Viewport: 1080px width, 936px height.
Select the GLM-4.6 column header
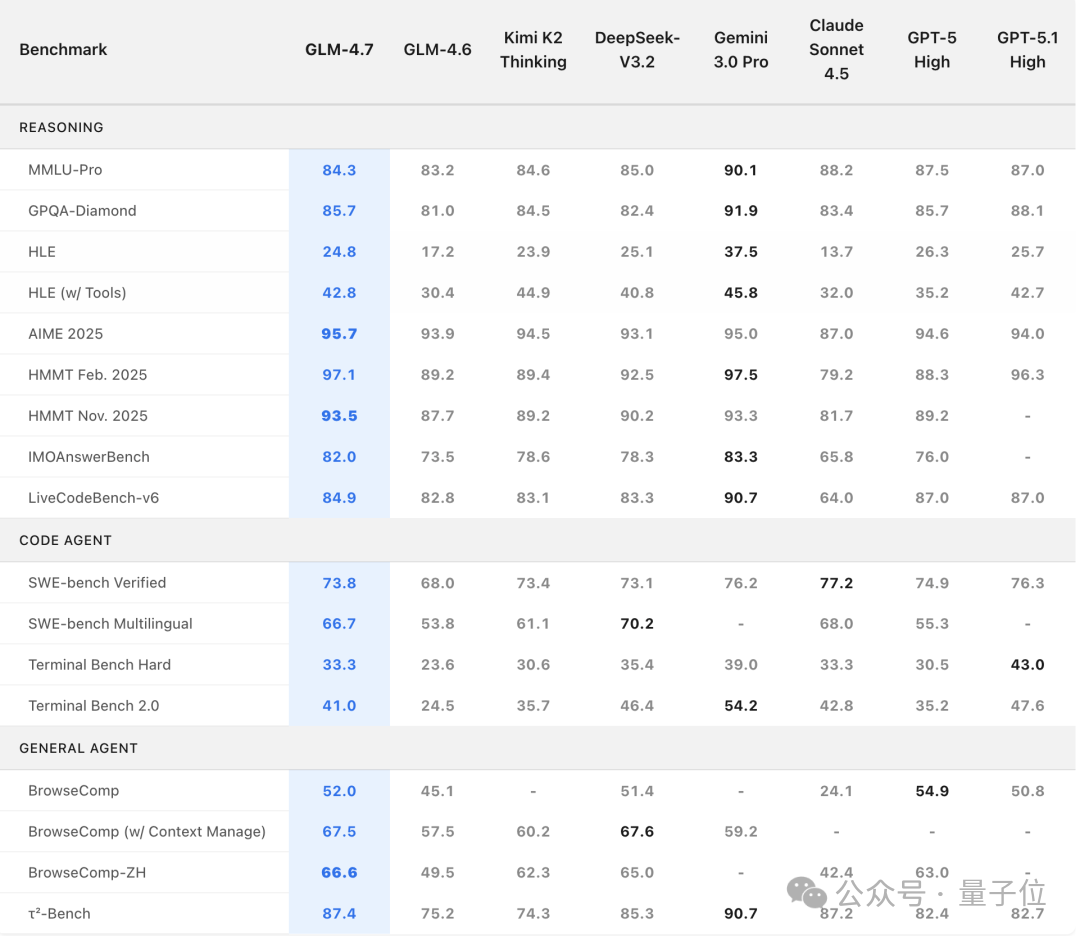click(437, 50)
